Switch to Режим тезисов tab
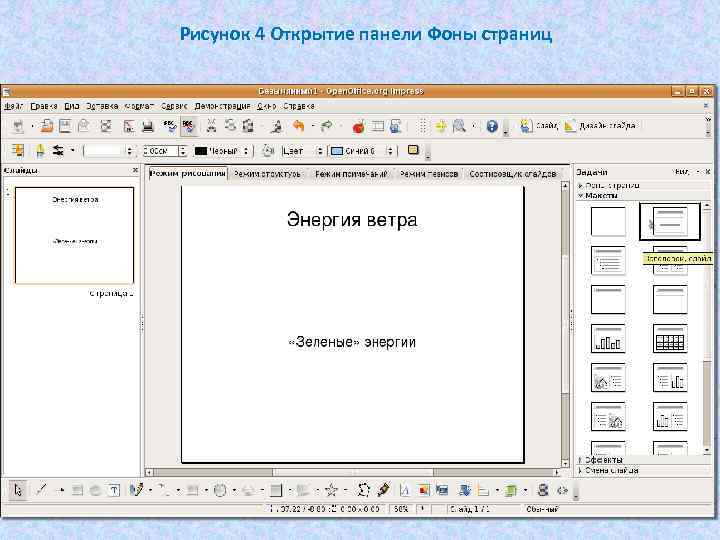720x540 pixels. pyautogui.click(x=429, y=174)
